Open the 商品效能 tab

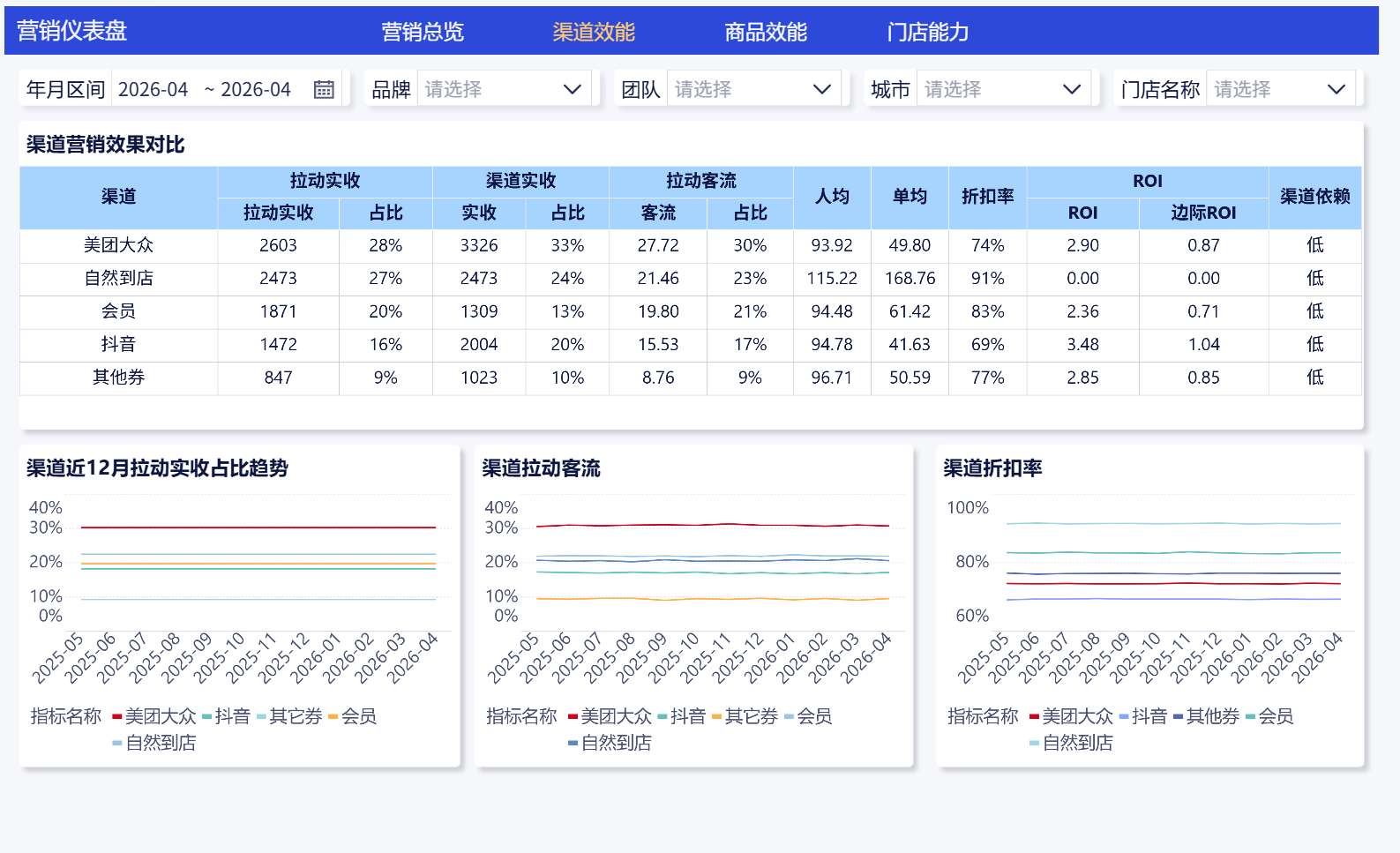pos(766,32)
